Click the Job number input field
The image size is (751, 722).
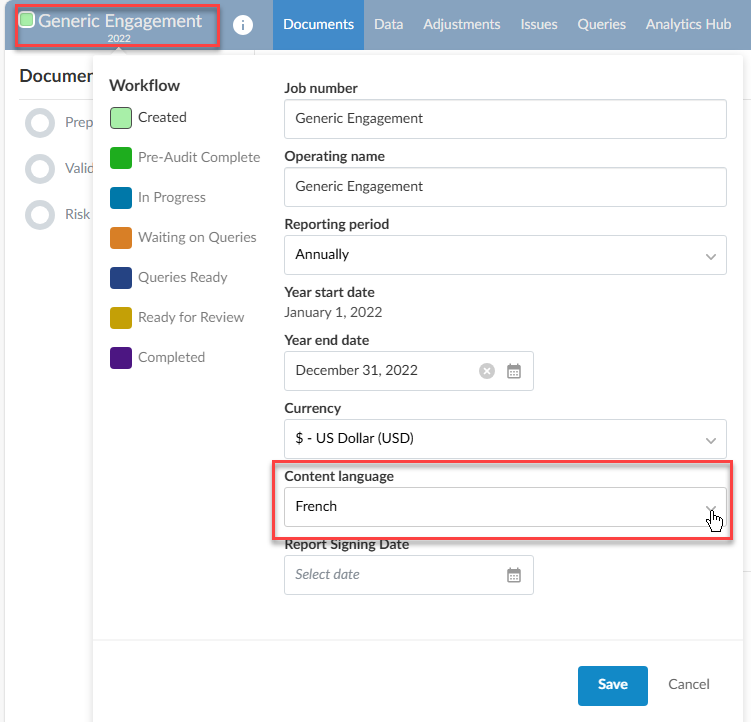coord(505,118)
